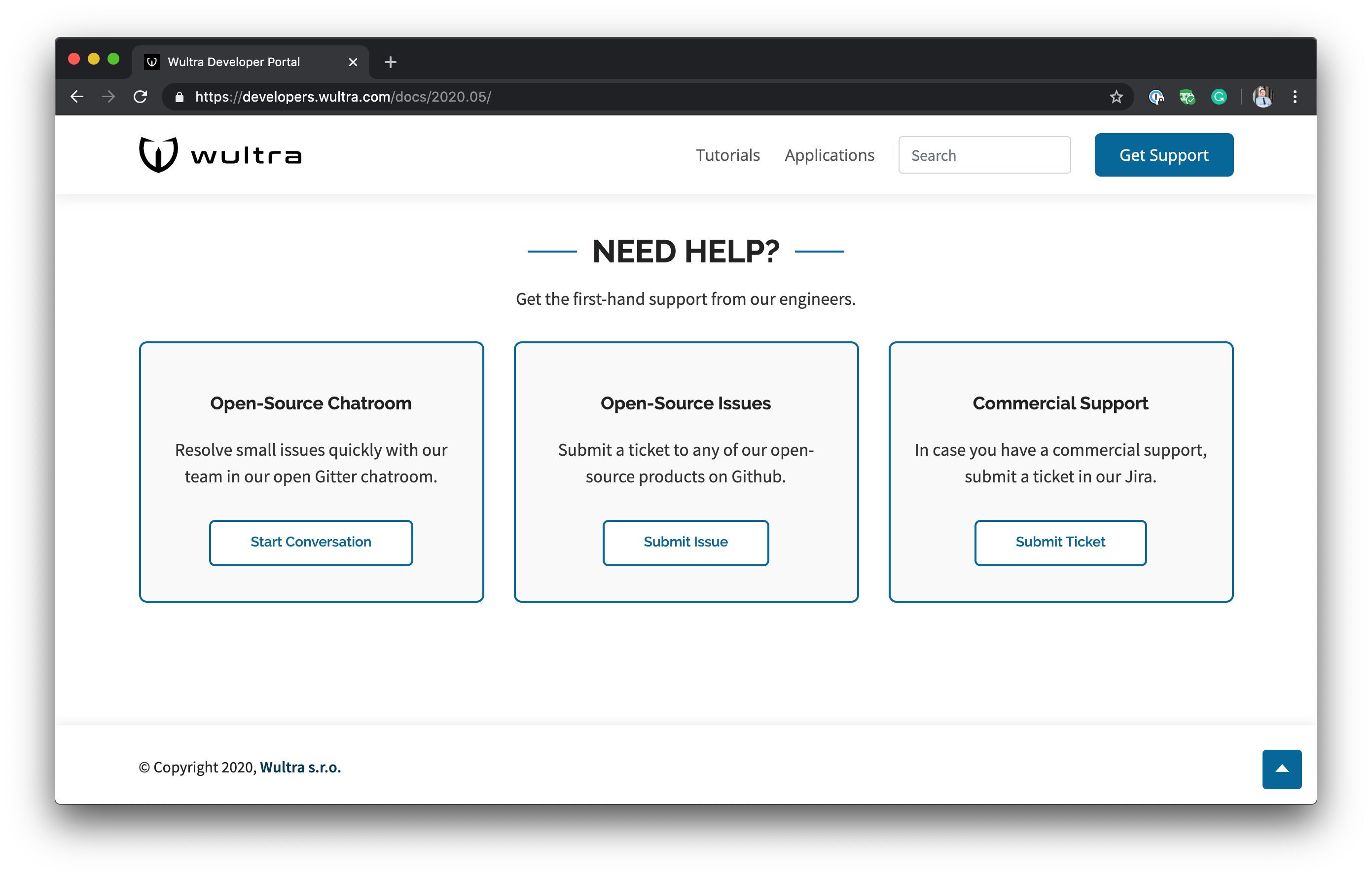Open the Chrome profile avatar
This screenshot has width=1372, height=877.
1263,97
